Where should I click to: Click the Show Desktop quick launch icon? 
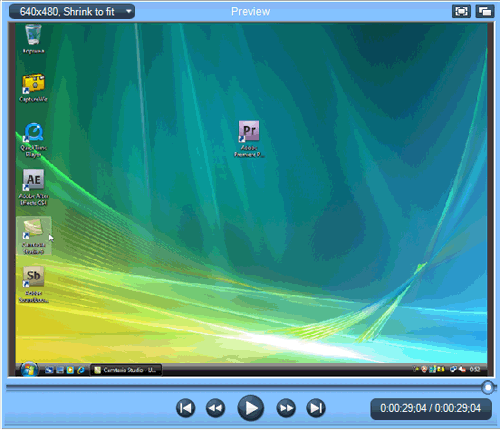(60, 370)
